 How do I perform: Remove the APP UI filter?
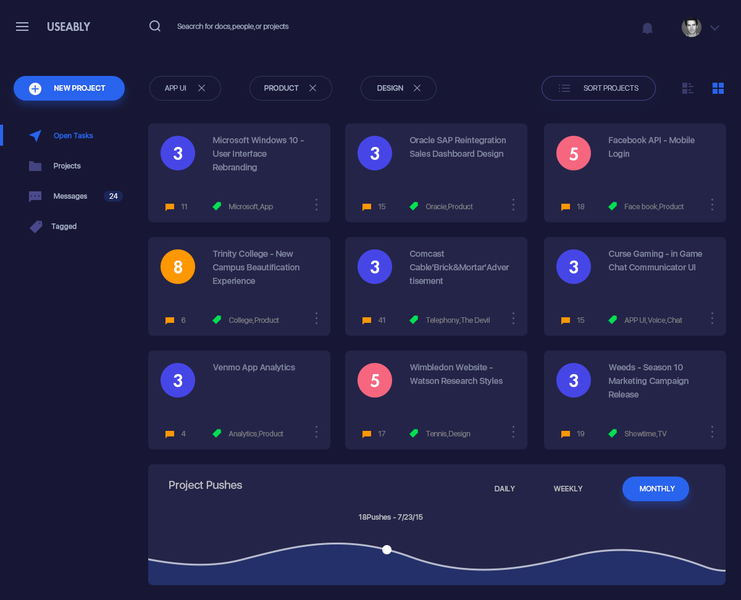pyautogui.click(x=201, y=88)
